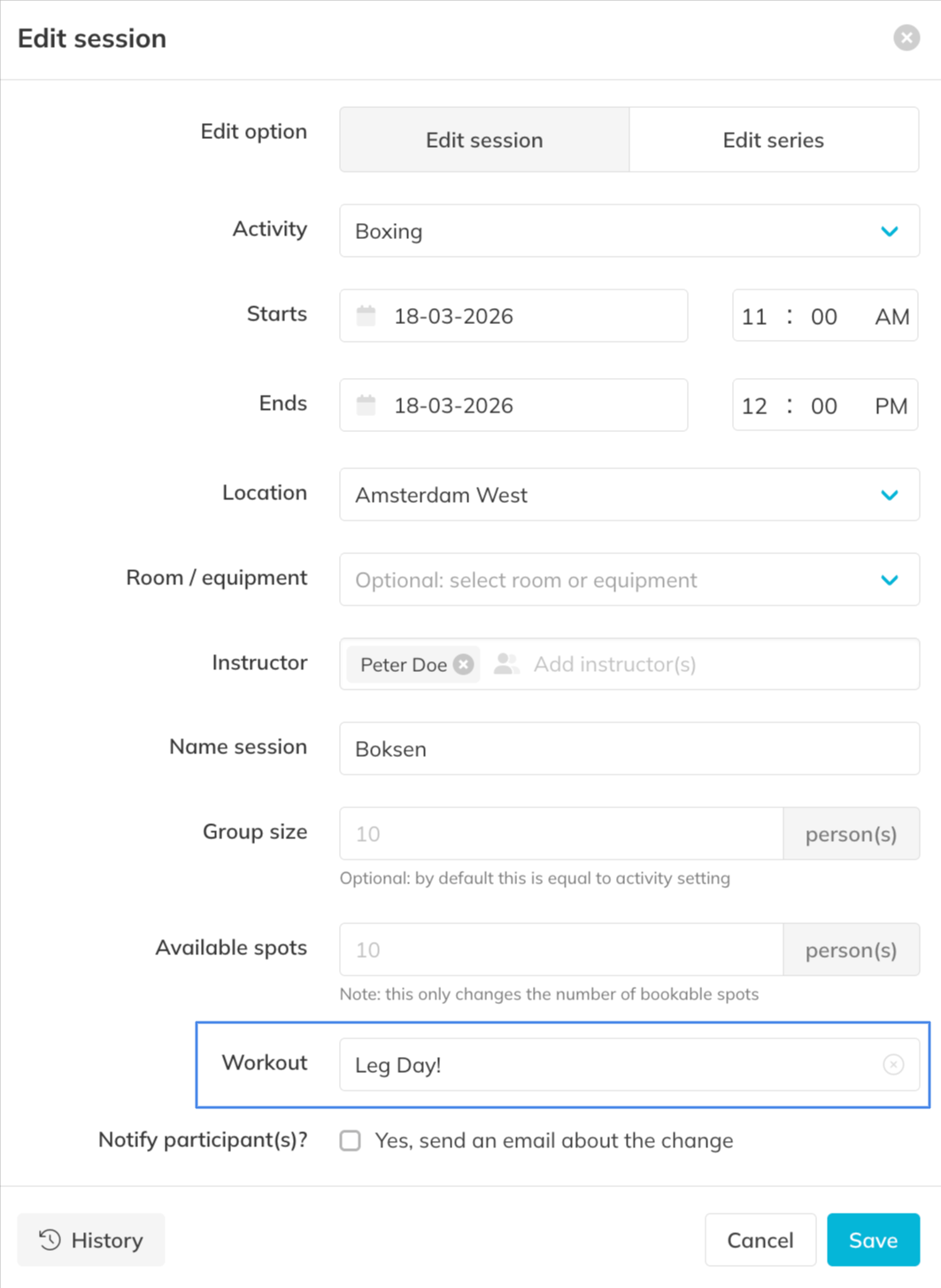The height and width of the screenshot is (1288, 941).
Task: Click the add instructor people icon
Action: coord(506,665)
